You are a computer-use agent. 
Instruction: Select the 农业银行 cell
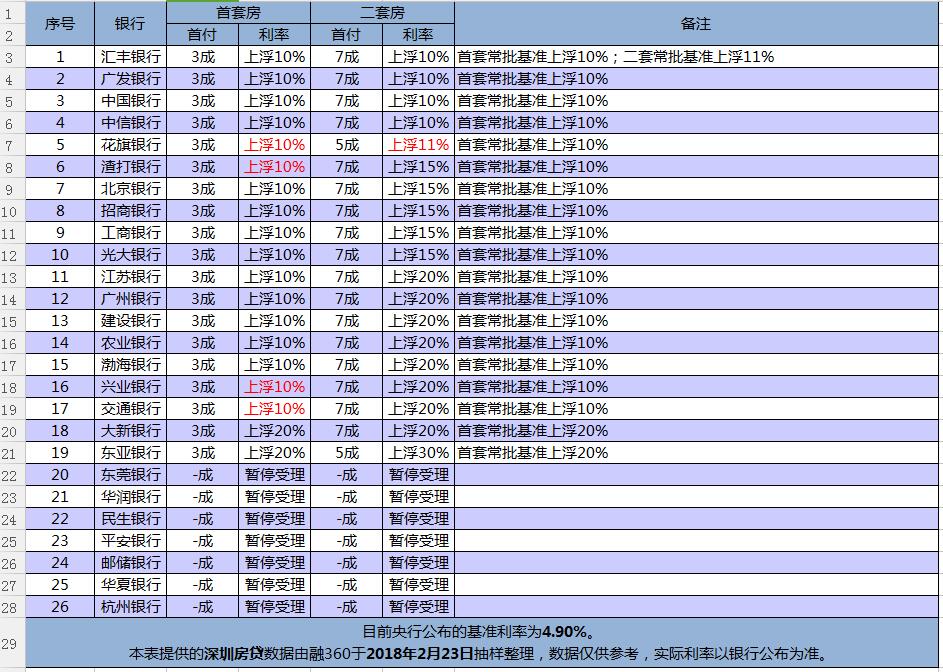(130, 342)
